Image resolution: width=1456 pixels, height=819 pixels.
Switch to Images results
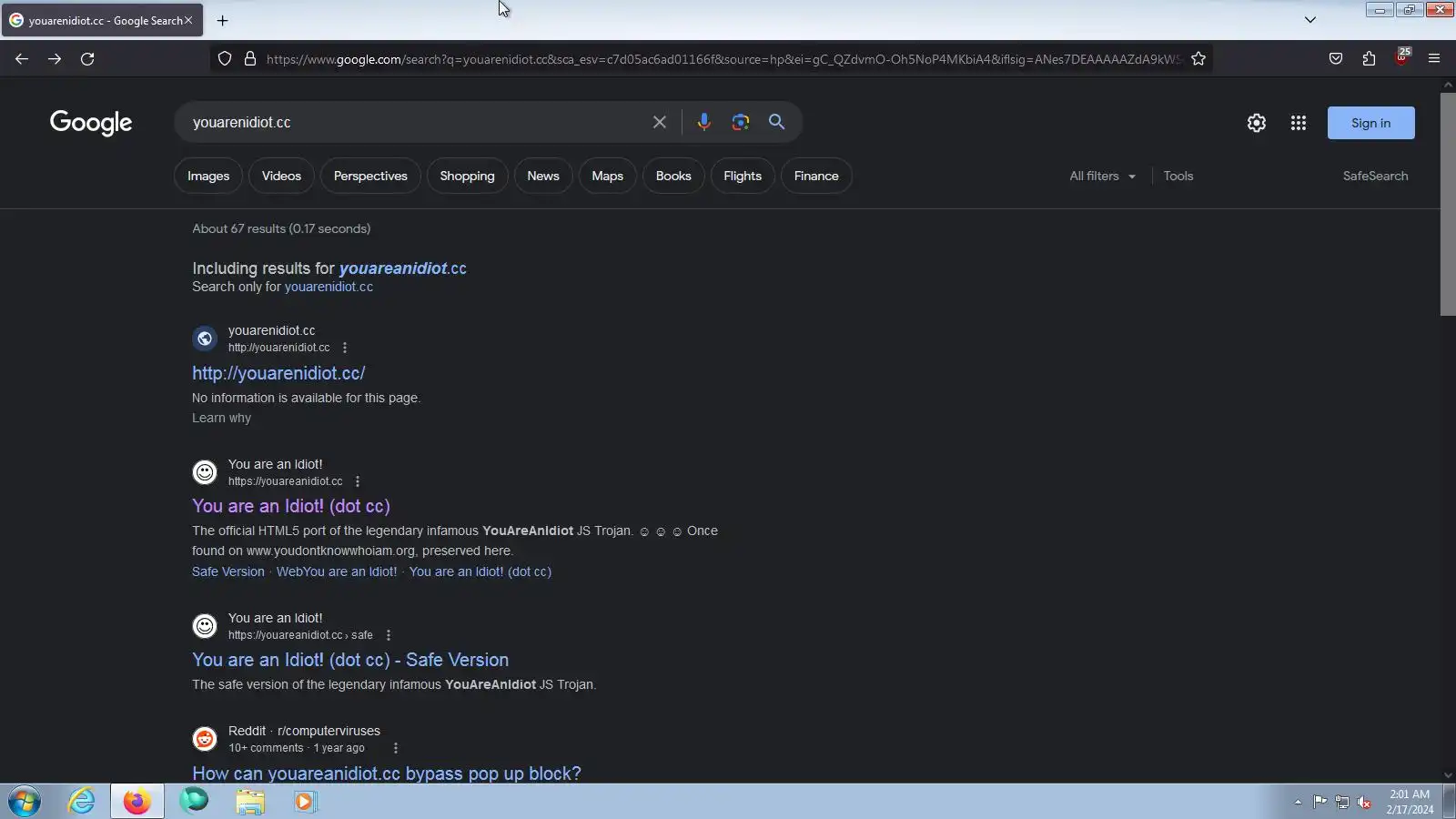tap(208, 177)
